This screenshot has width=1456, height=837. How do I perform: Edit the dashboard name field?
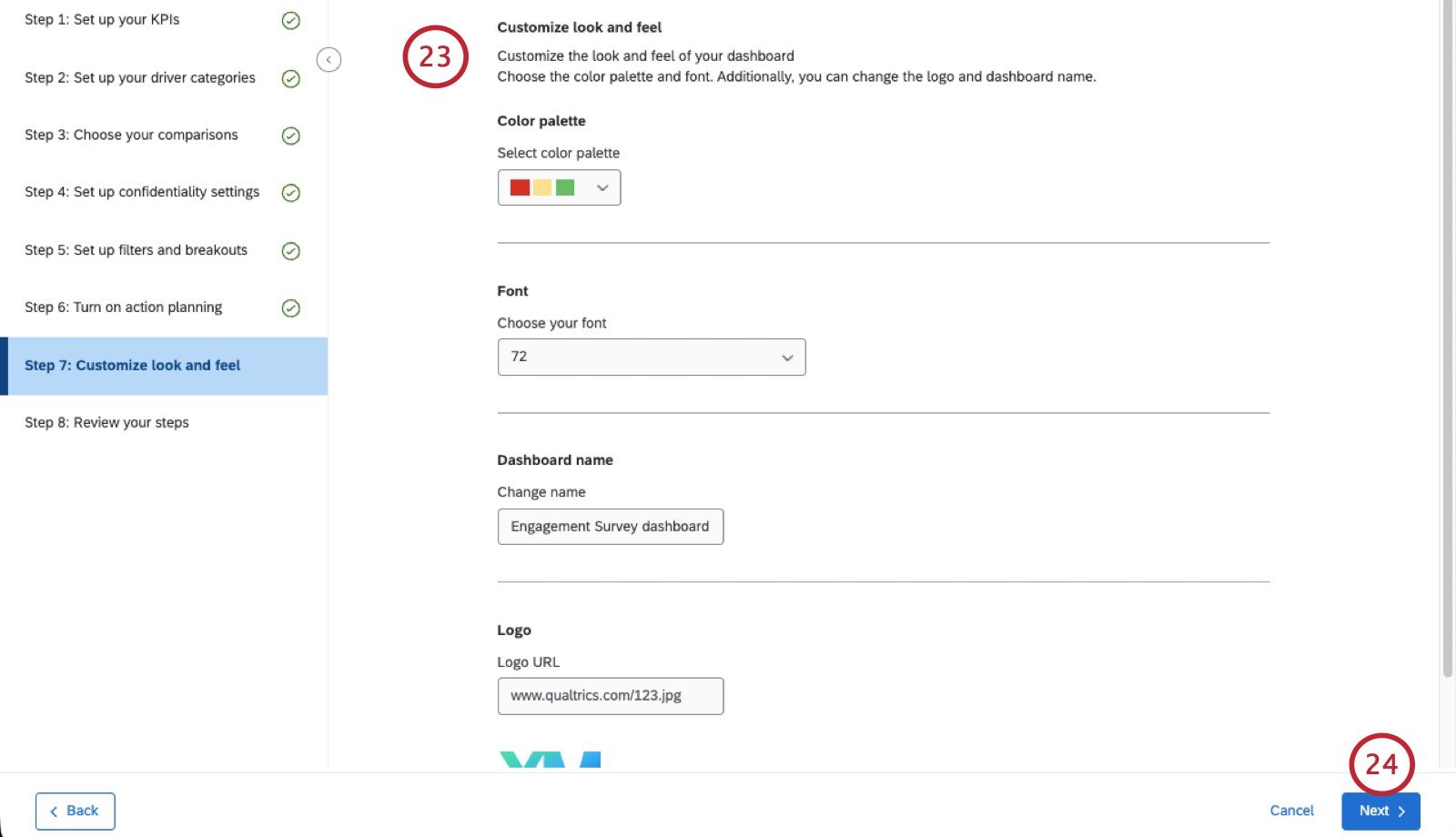[611, 527]
